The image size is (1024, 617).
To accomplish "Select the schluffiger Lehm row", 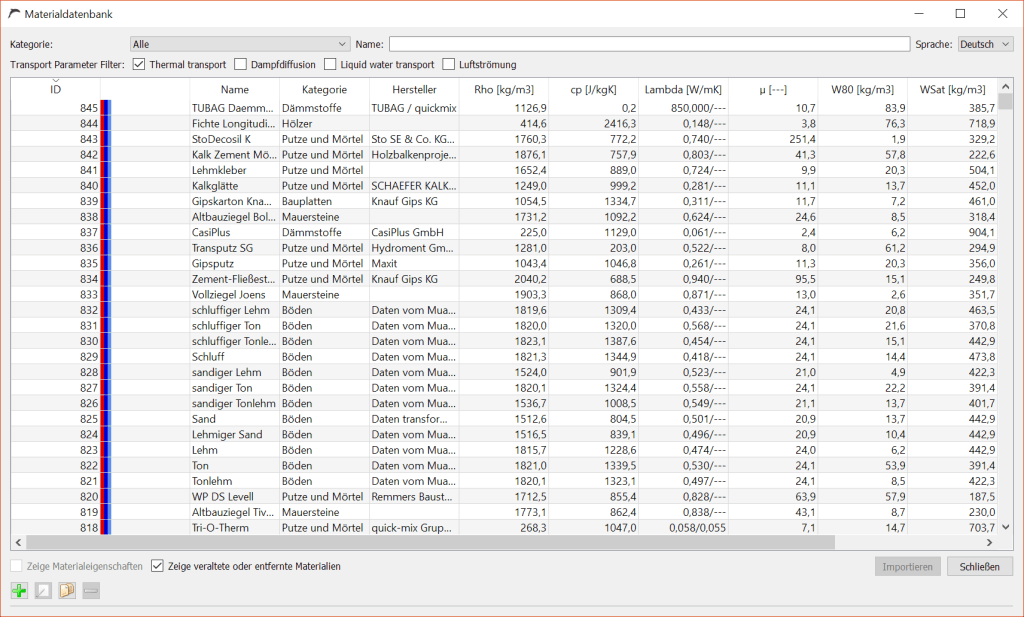I will point(504,310).
